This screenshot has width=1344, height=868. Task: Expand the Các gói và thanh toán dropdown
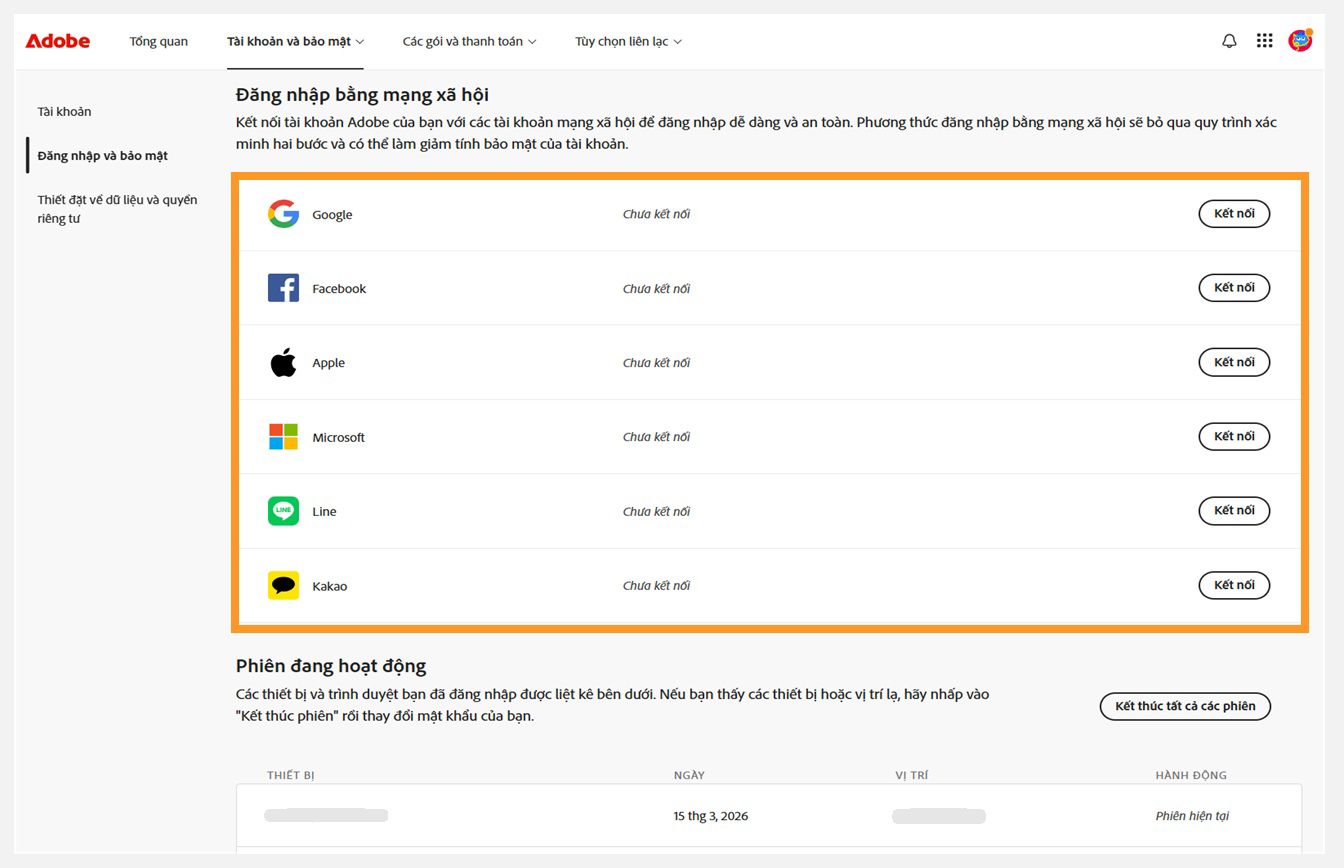pos(469,41)
